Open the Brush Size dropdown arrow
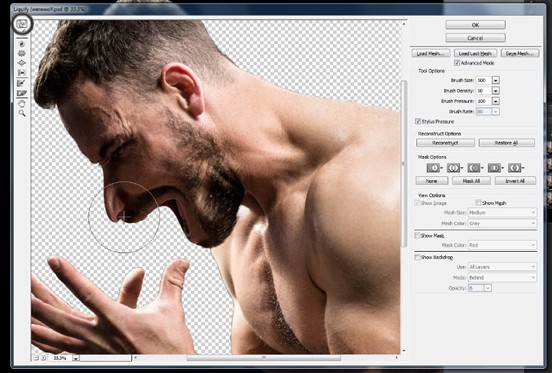The height and width of the screenshot is (373, 552). (x=496, y=80)
